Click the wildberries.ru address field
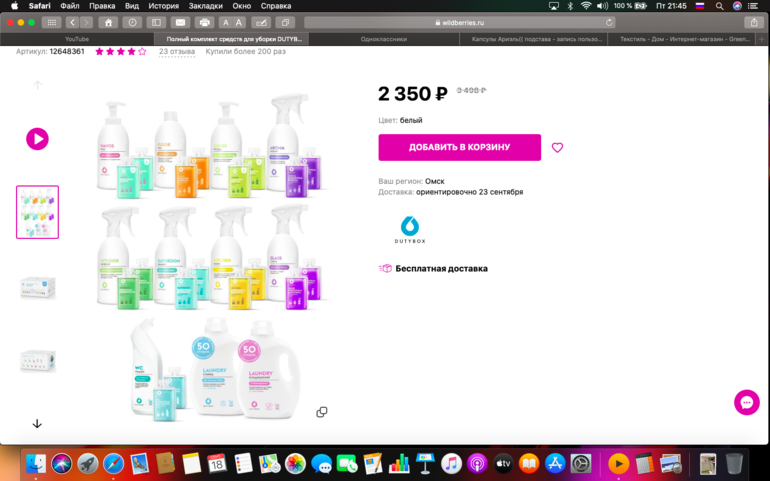 pyautogui.click(x=460, y=22)
